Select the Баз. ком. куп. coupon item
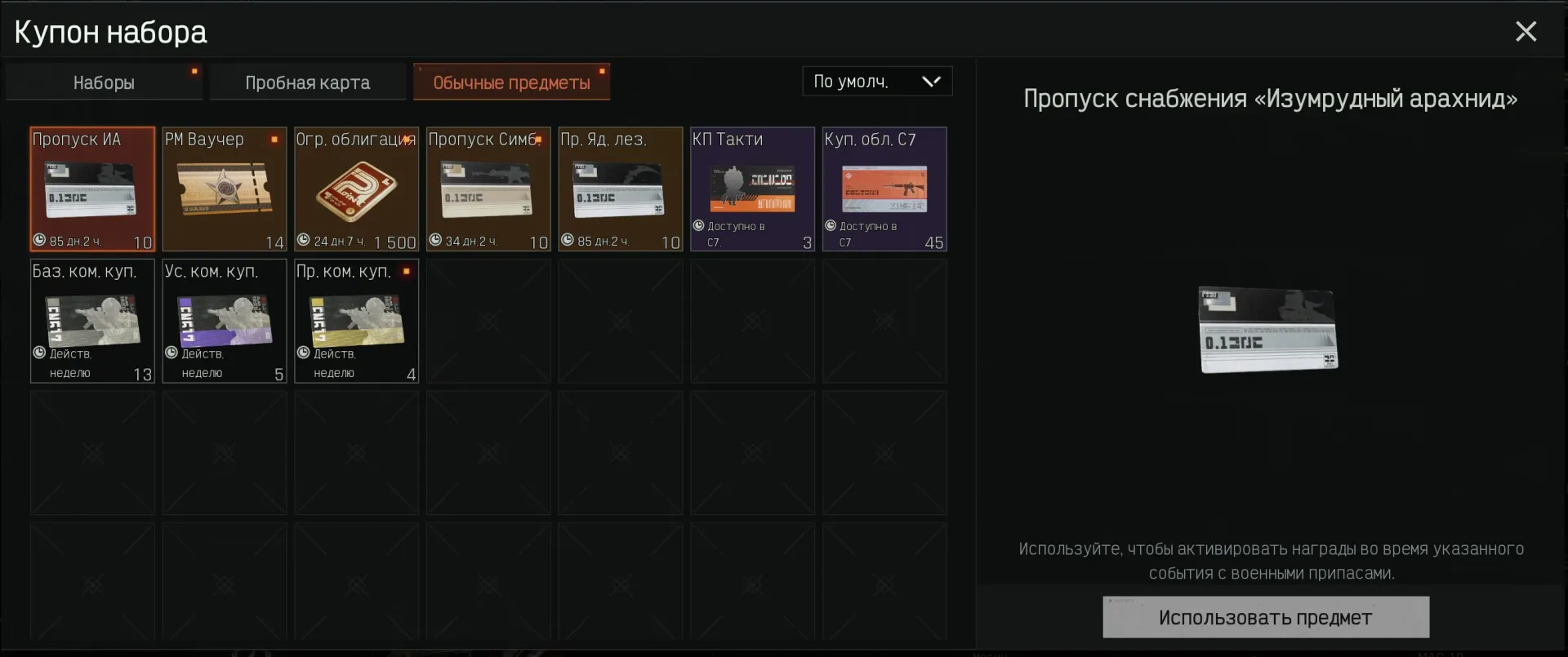 tap(92, 321)
